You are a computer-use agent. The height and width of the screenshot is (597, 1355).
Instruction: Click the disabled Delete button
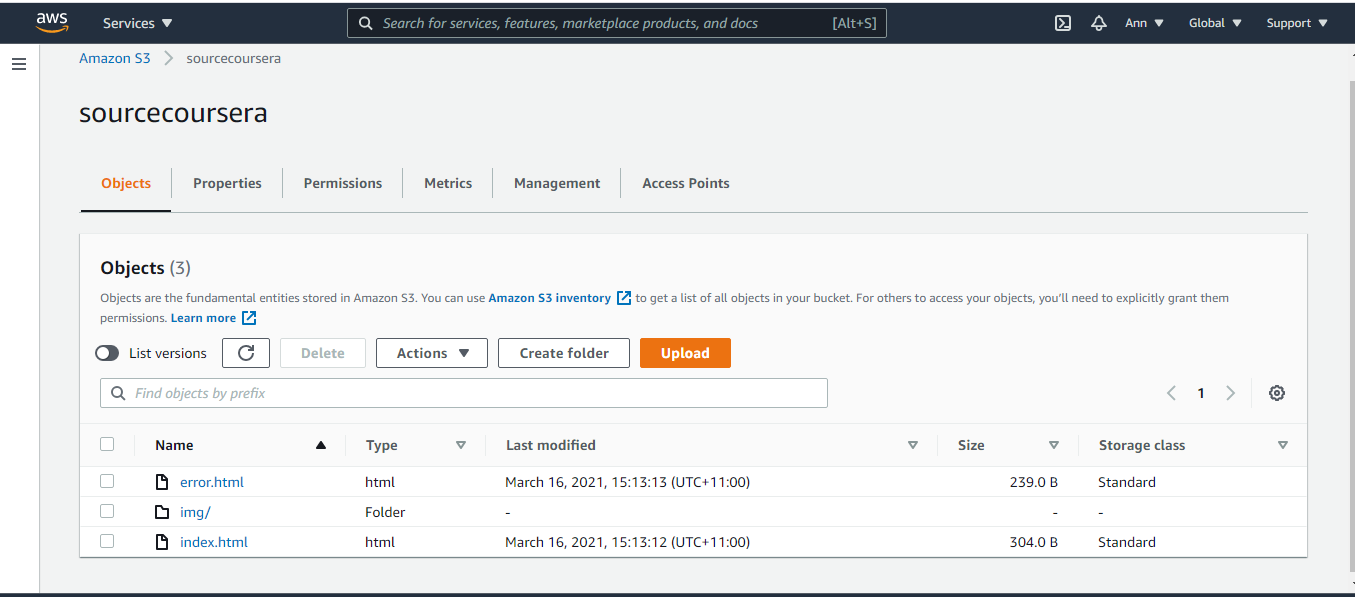pyautogui.click(x=323, y=353)
